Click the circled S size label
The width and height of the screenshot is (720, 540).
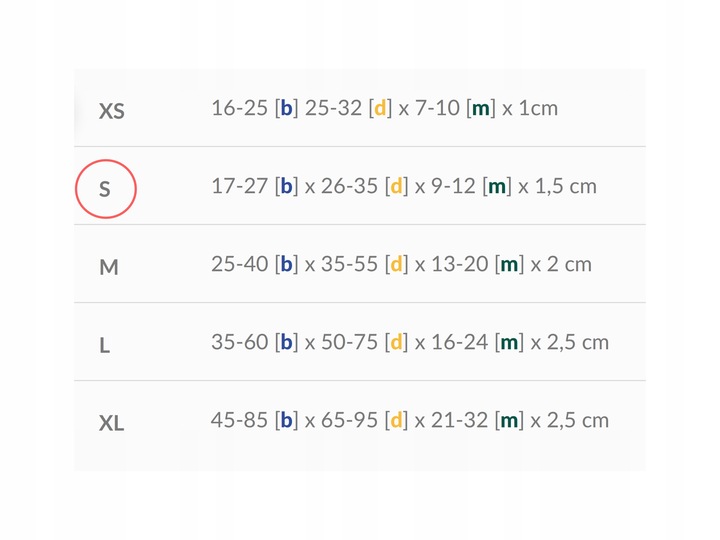pos(105,188)
